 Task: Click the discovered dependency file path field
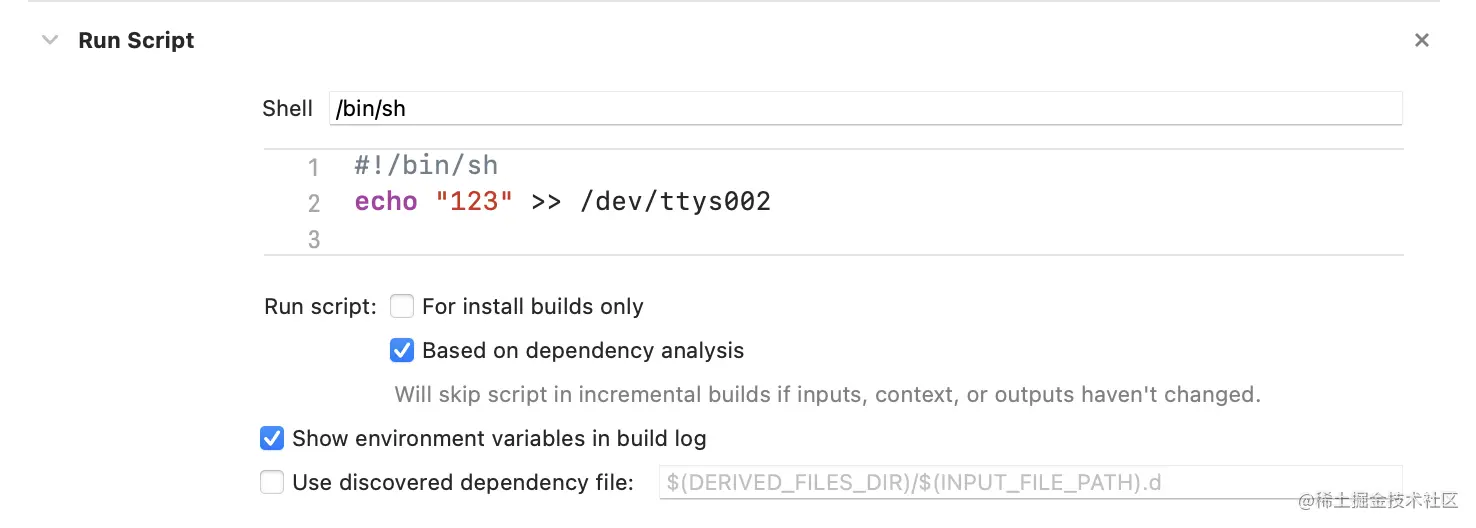pyautogui.click(x=1028, y=483)
